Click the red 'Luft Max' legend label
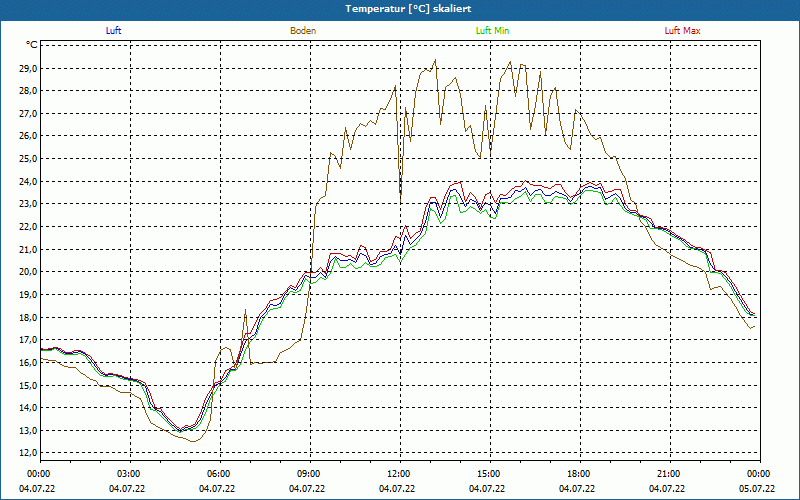Screen dimensions: 800x500 (682, 31)
